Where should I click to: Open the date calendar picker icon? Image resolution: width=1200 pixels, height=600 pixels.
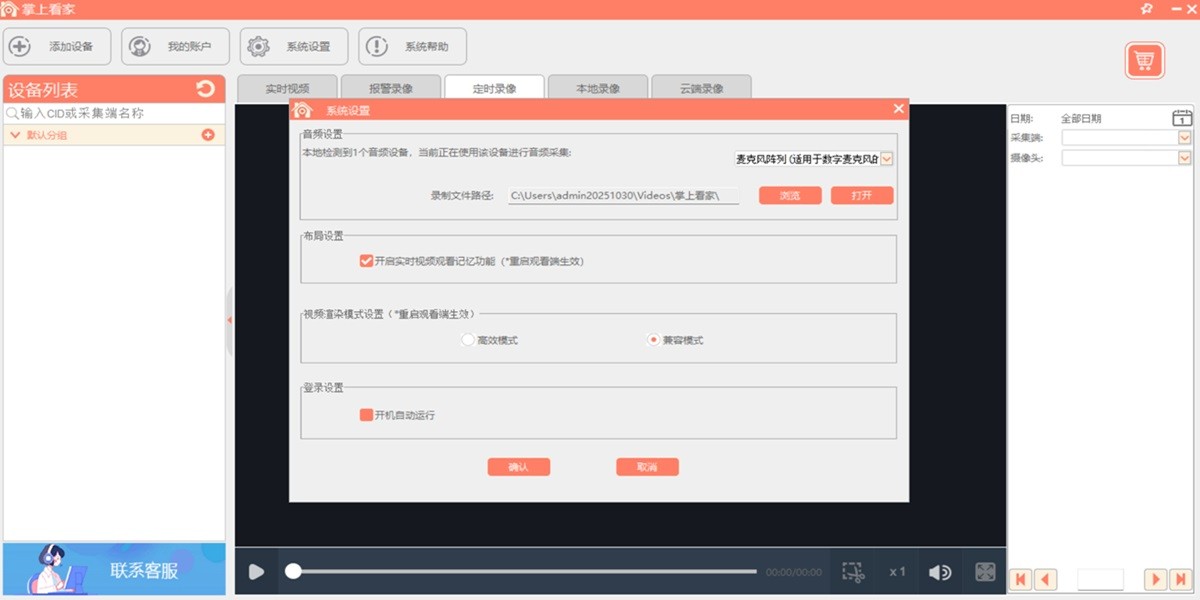coord(1182,118)
